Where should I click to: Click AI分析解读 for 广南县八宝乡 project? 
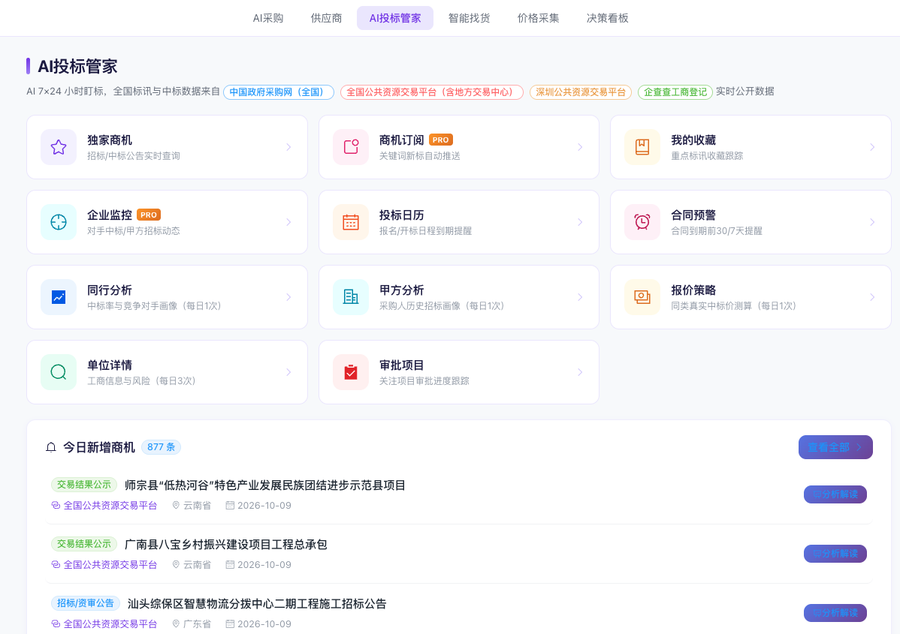835,554
